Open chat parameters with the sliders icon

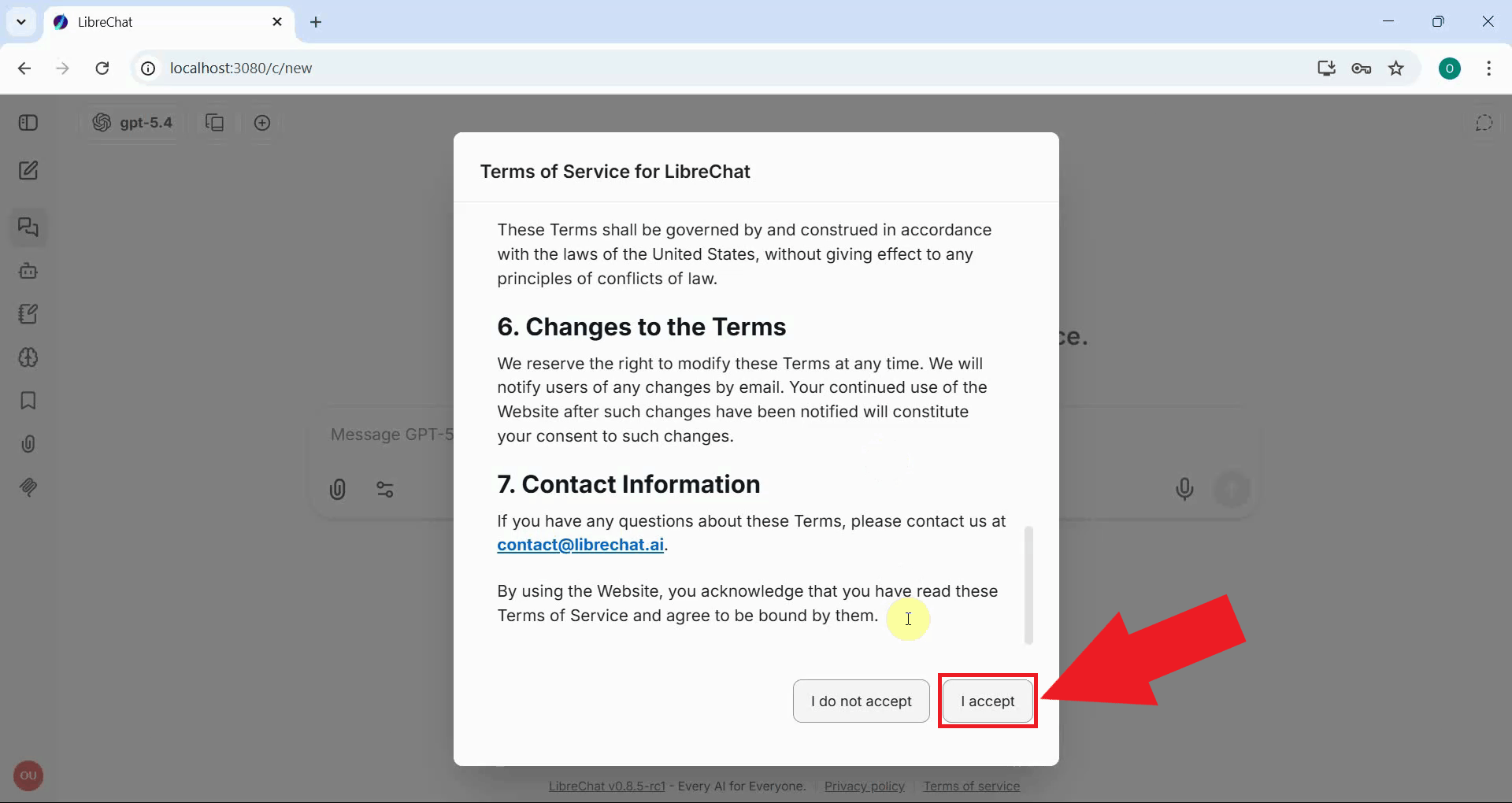click(385, 489)
